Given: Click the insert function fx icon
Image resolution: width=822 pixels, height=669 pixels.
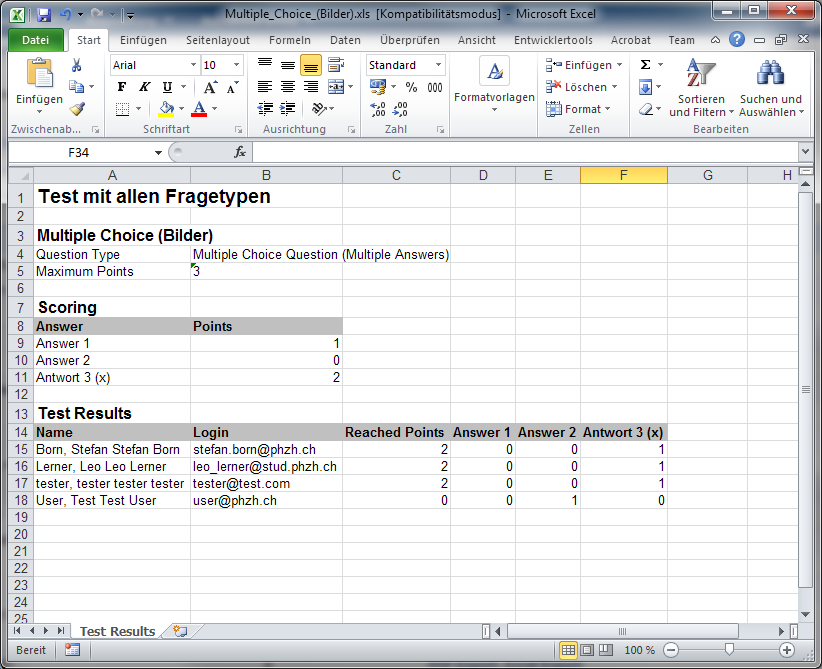Looking at the screenshot, I should pos(240,152).
